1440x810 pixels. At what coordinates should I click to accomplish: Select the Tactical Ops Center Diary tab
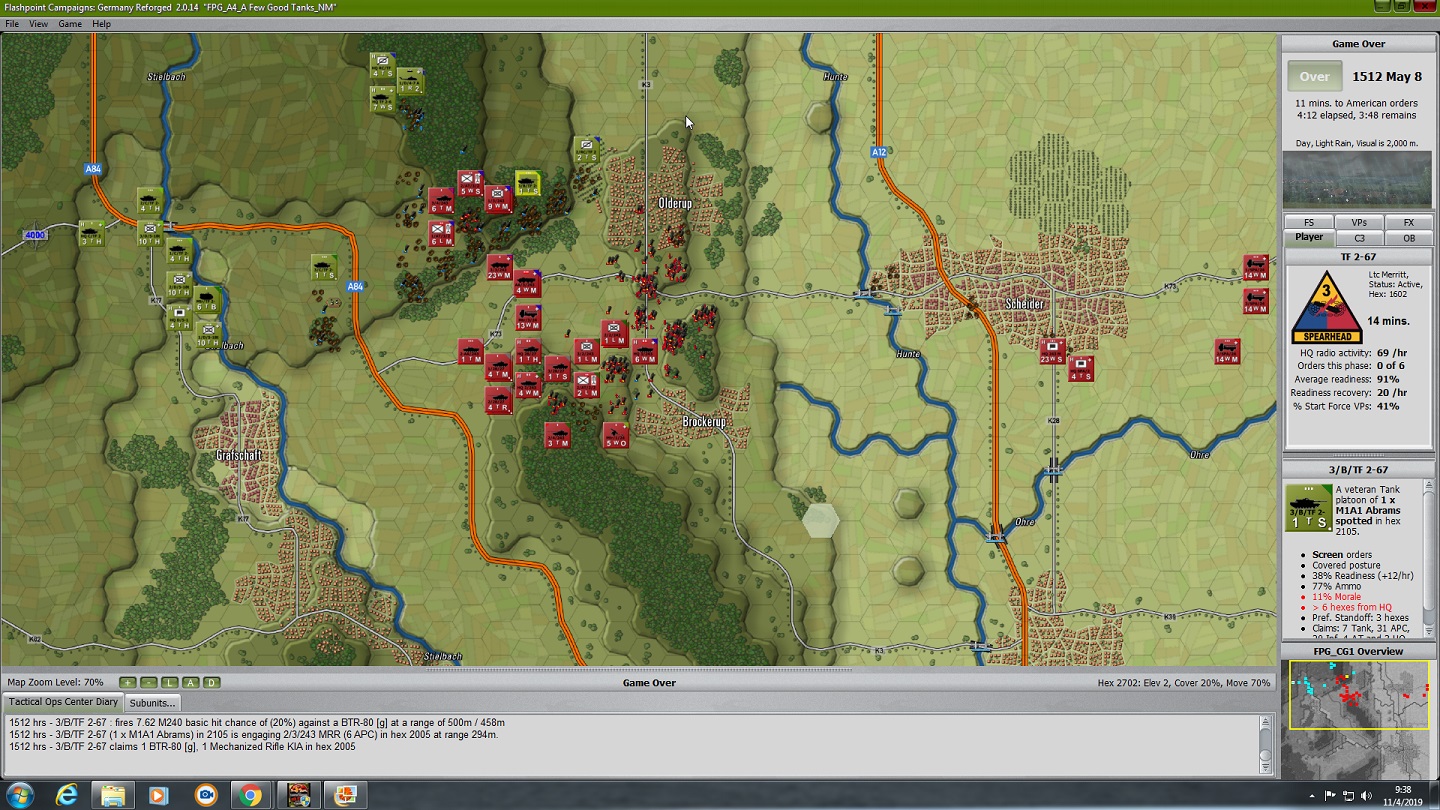click(x=63, y=702)
